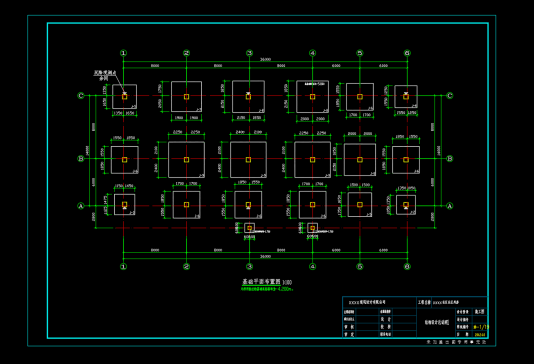Pick axis bubble A on left side
534x364 pixels.
pyautogui.click(x=81, y=206)
